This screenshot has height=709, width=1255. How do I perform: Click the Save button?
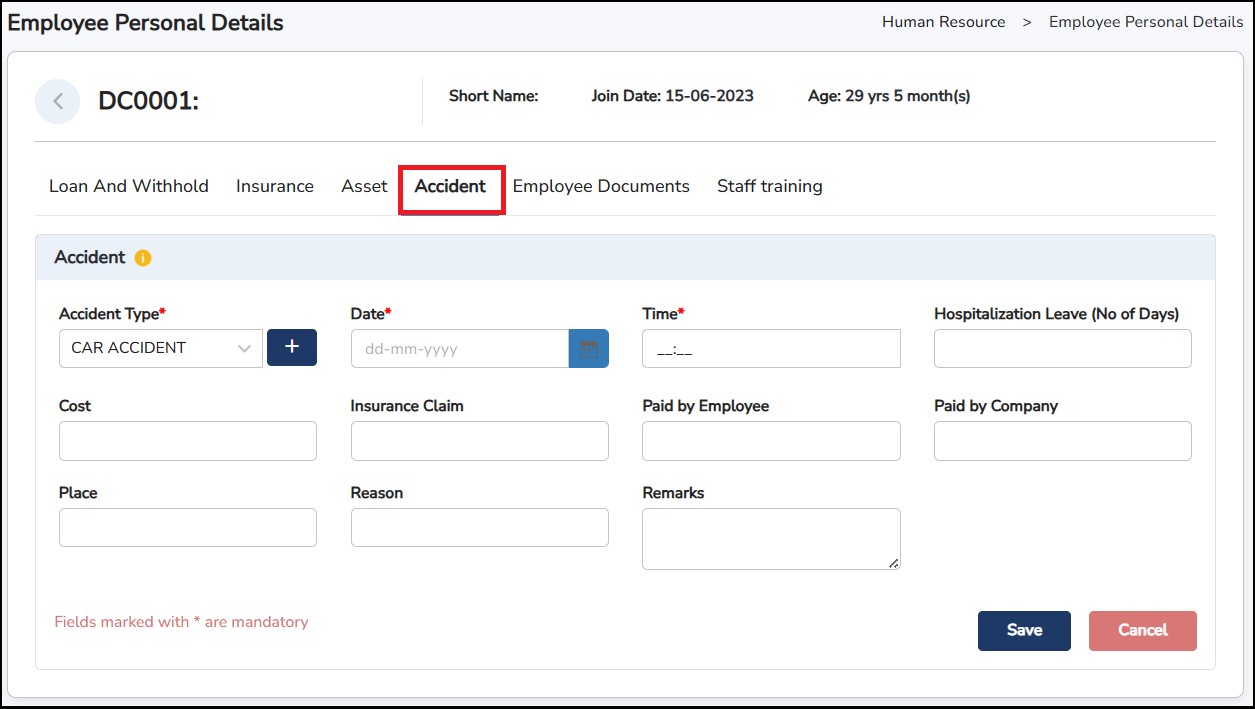tap(1024, 630)
